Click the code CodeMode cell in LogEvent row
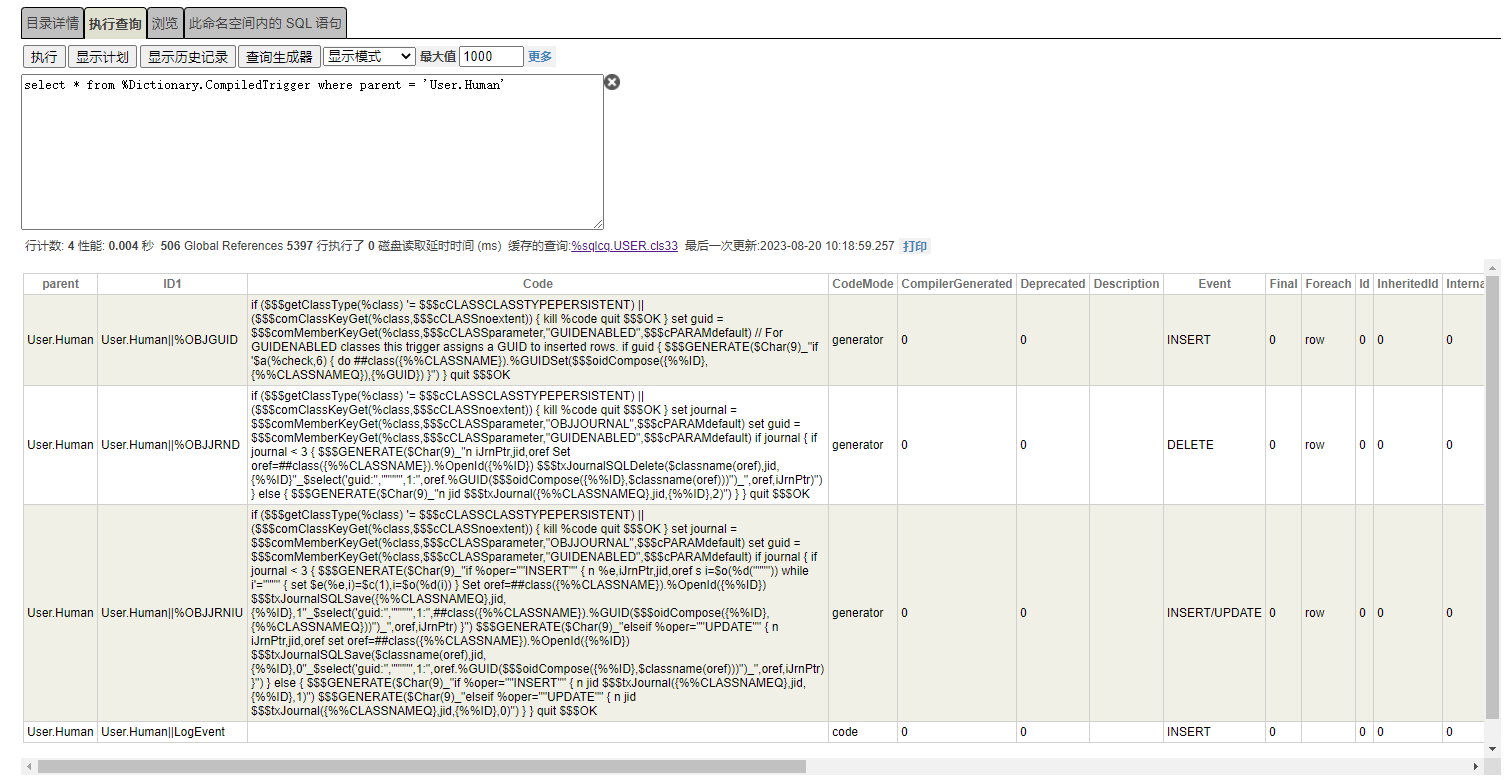 tap(863, 732)
